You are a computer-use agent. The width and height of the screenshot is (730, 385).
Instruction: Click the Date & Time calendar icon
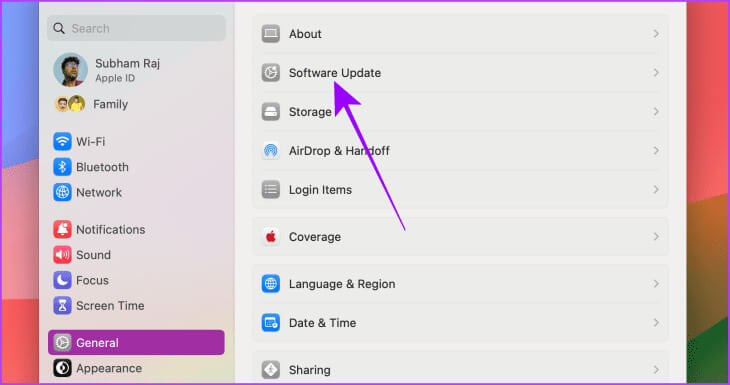(270, 323)
